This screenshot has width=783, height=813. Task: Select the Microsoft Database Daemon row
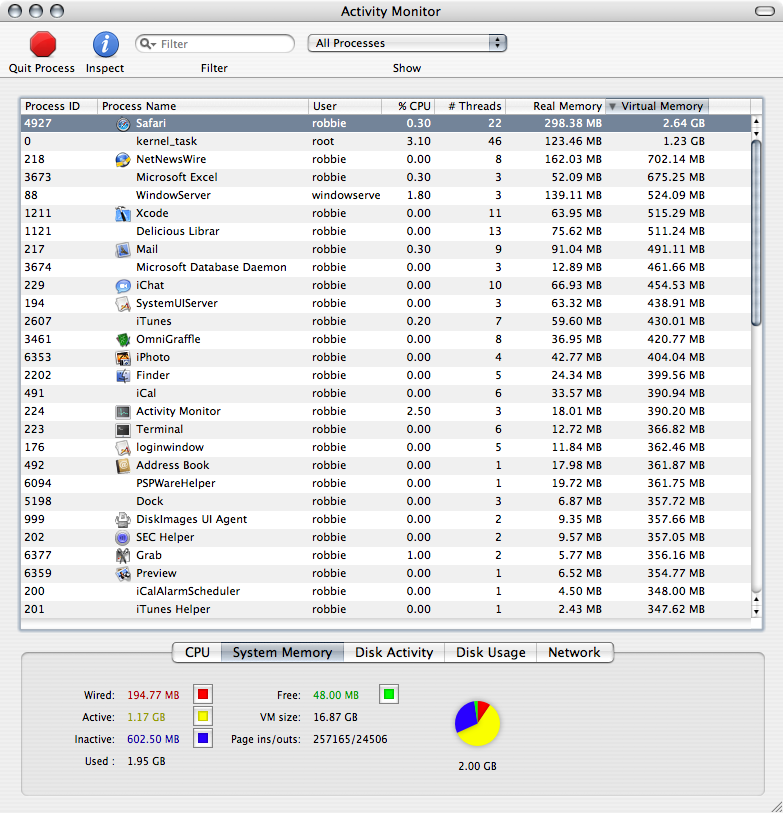[386, 268]
